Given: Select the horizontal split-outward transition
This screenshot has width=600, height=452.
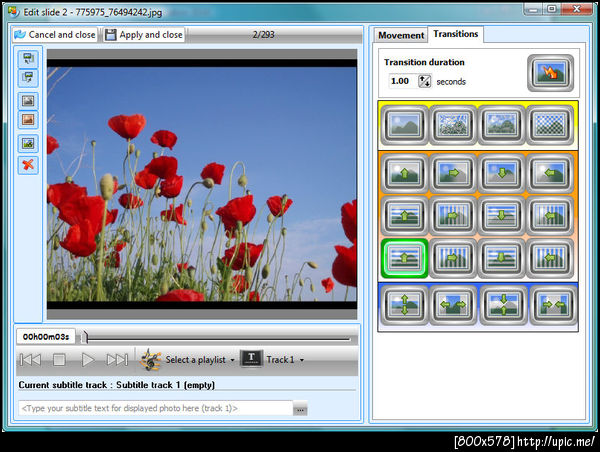Looking at the screenshot, I should click(x=453, y=305).
